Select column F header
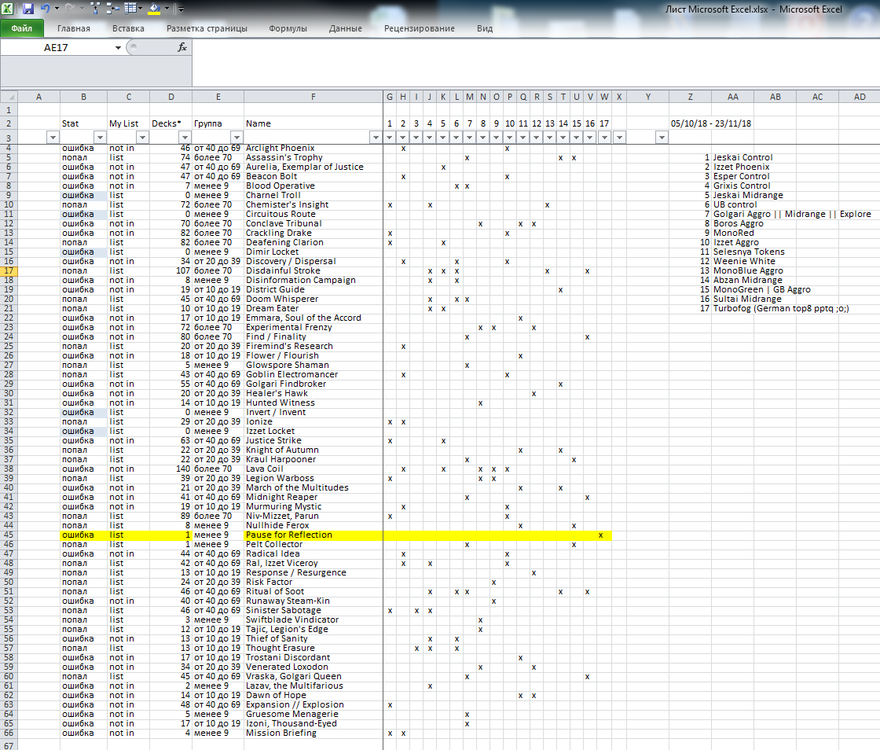The image size is (880, 750). tap(313, 96)
